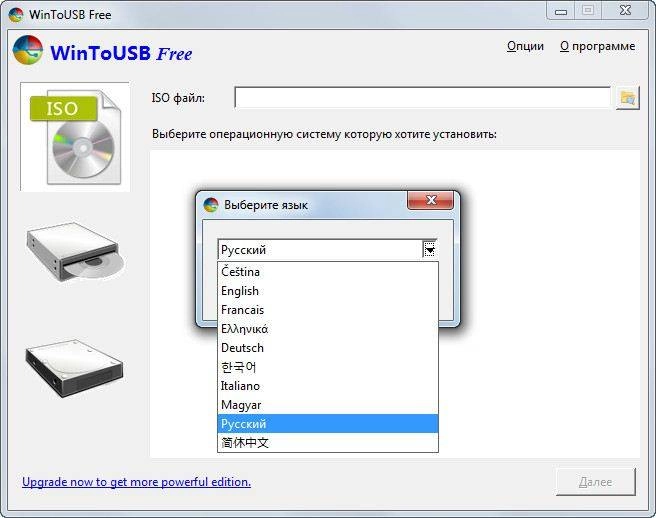Click the language dropdown arrow
Image resolution: width=656 pixels, height=518 pixels.
coord(430,250)
